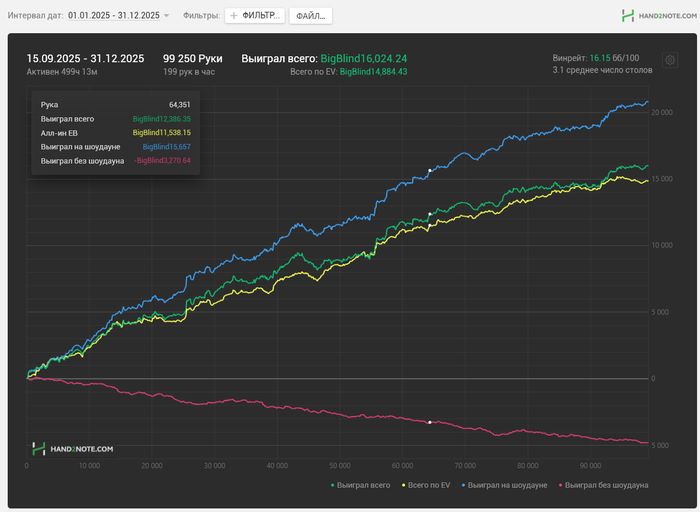Click the 3.1 среднее число столов text
Viewport: 700px width, 512px height.
[602, 70]
